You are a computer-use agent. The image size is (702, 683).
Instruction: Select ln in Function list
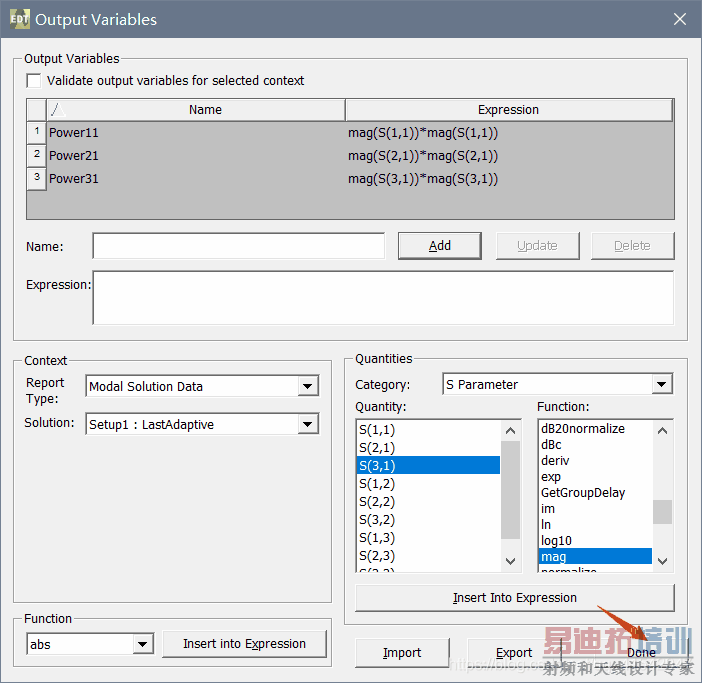click(x=595, y=525)
